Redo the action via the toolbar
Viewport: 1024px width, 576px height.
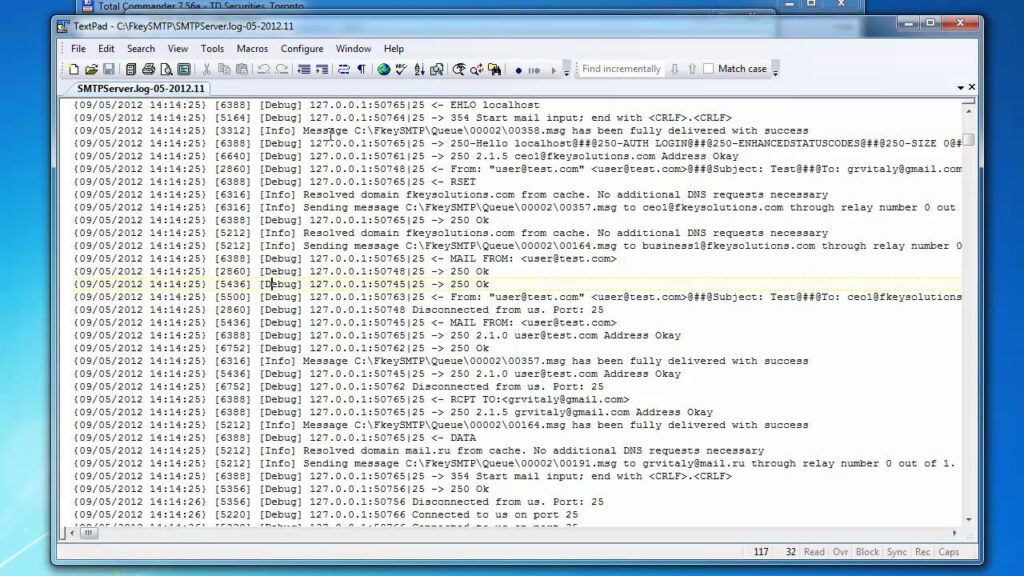click(x=281, y=69)
